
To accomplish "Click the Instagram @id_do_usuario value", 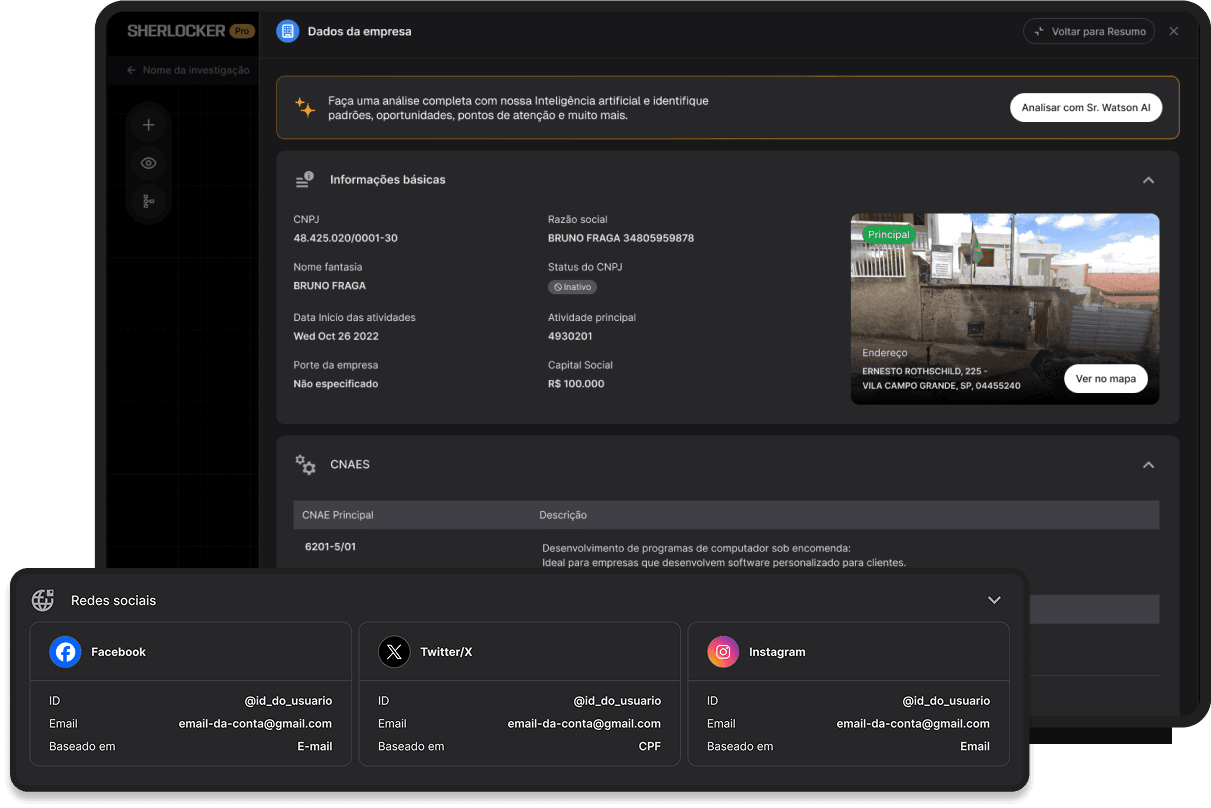I will [x=946, y=701].
